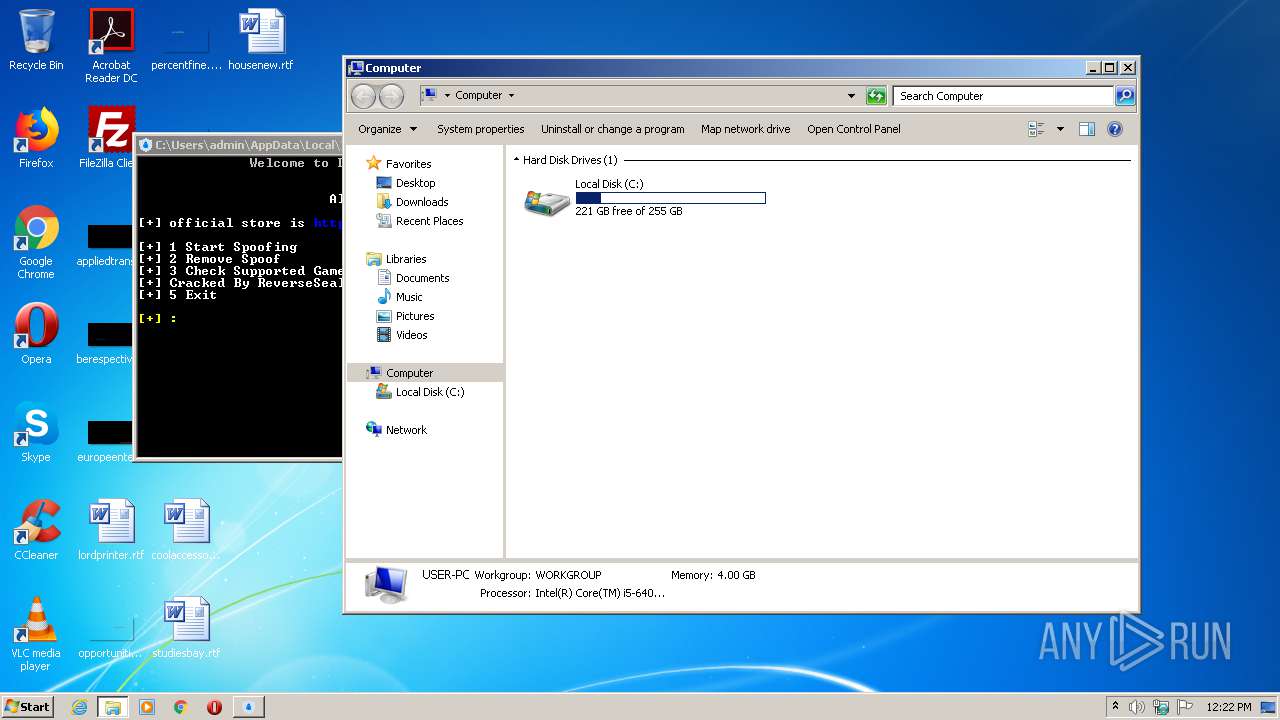Open the Videos library
The height and width of the screenshot is (720, 1280).
tap(411, 335)
